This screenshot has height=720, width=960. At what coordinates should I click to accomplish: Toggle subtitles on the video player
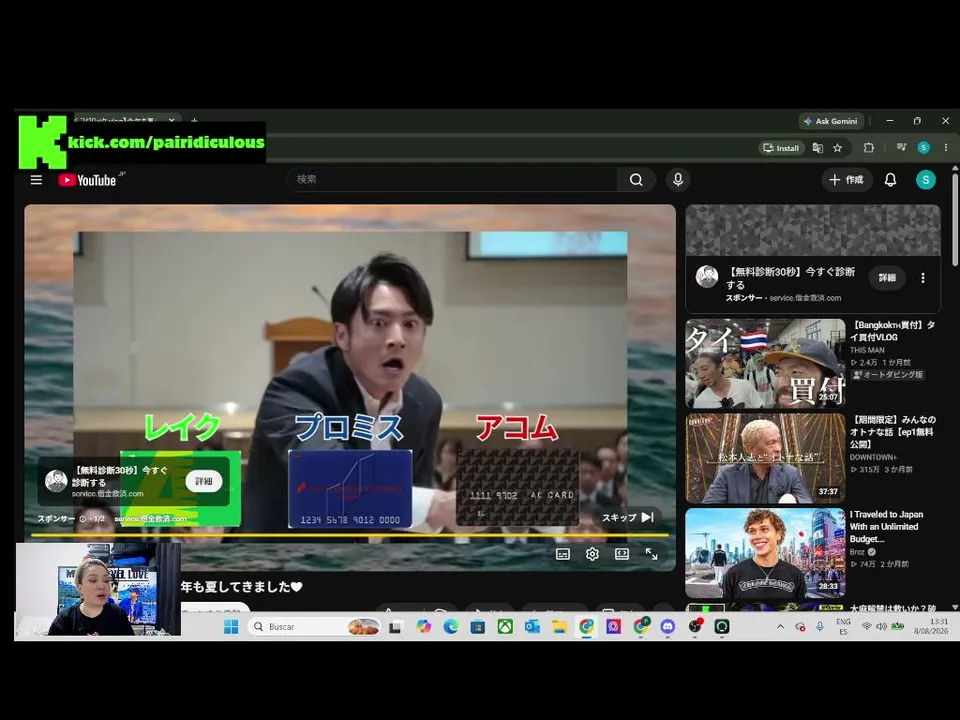[x=563, y=554]
